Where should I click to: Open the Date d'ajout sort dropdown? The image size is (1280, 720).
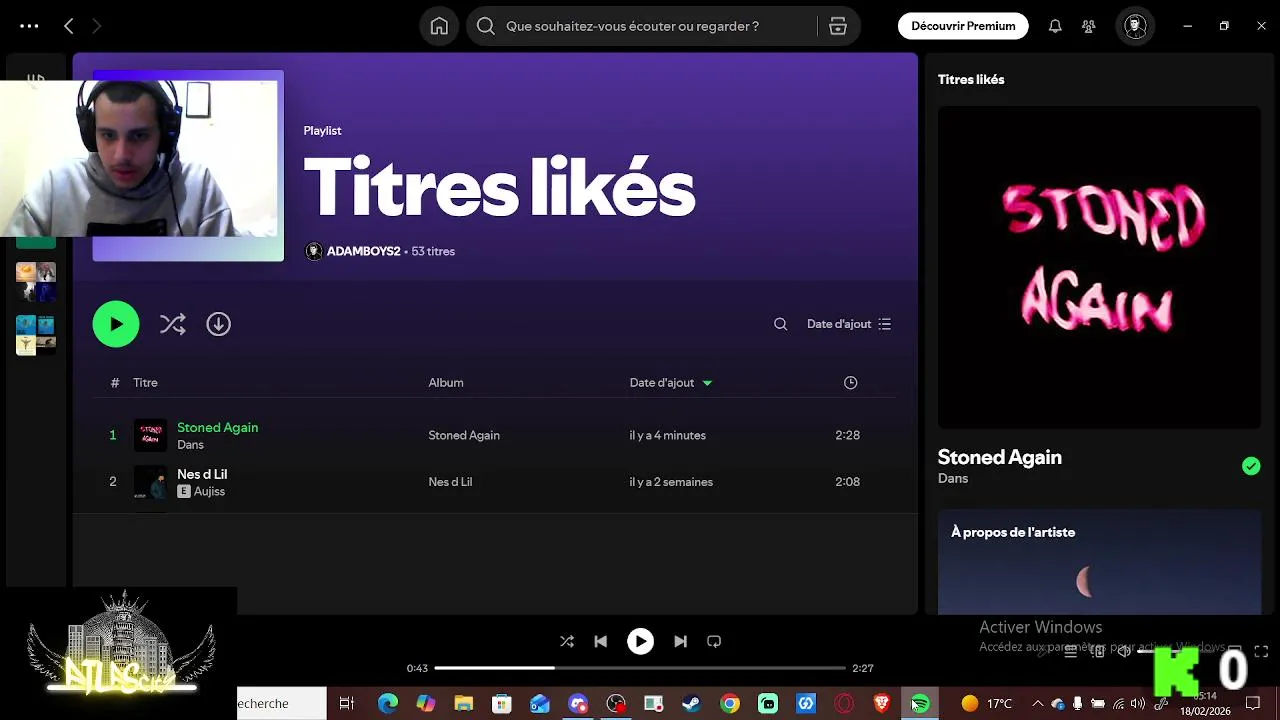(x=849, y=324)
